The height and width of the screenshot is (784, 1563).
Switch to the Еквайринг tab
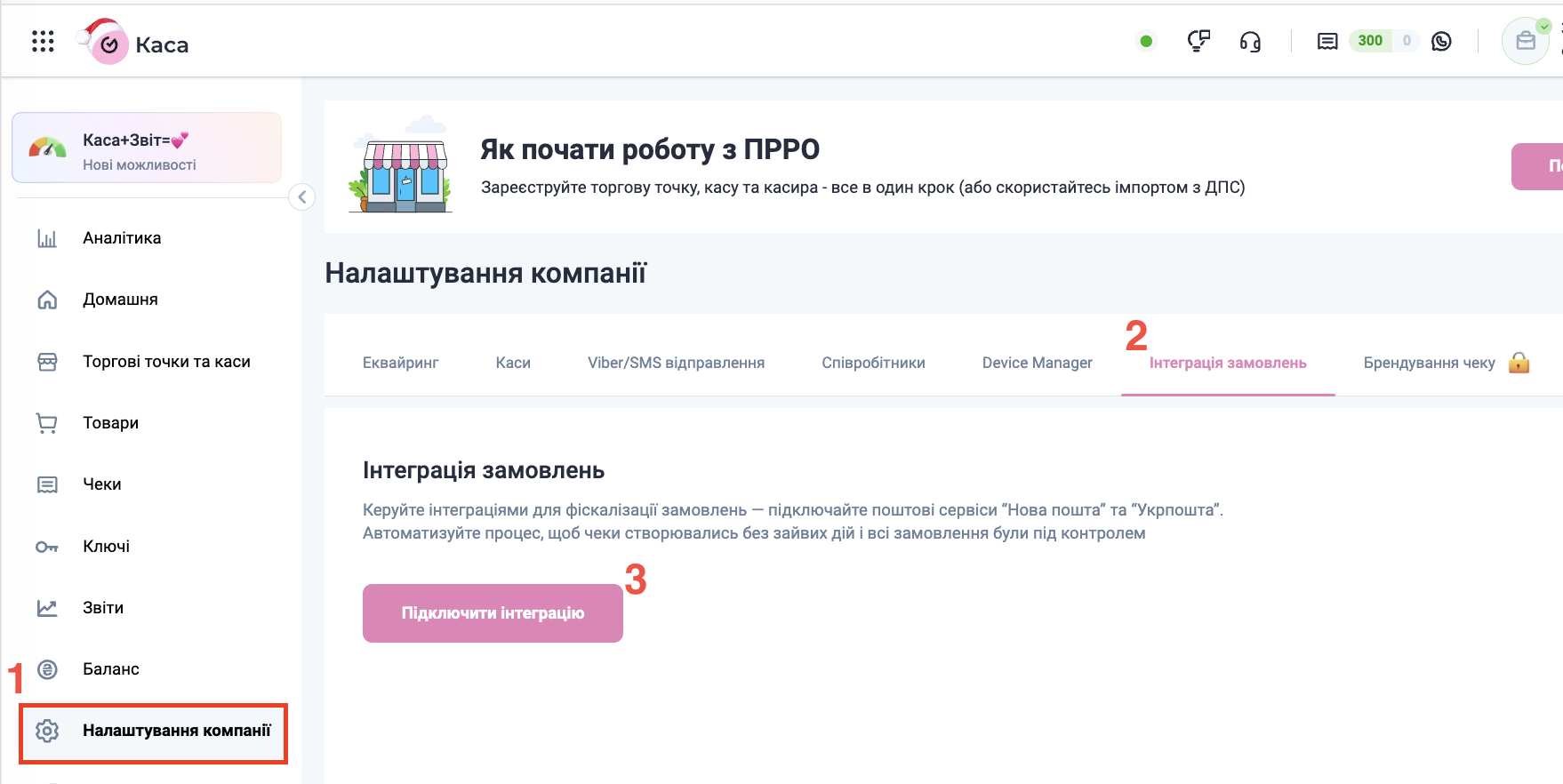click(x=400, y=363)
